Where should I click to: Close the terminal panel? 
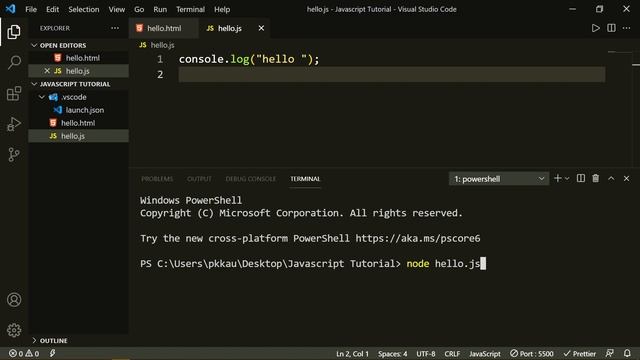click(x=627, y=178)
